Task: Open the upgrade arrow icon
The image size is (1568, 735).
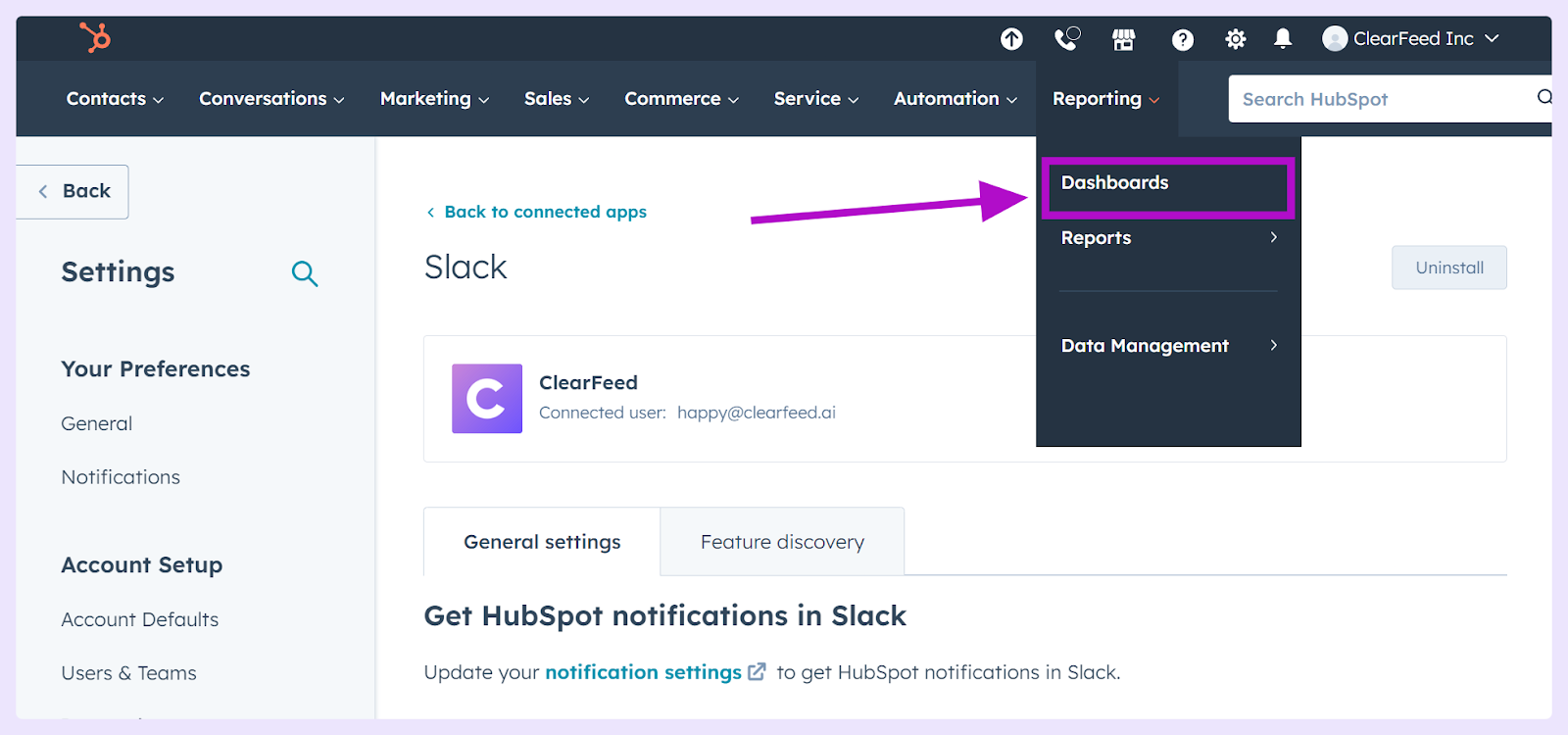Action: pyautogui.click(x=1011, y=38)
